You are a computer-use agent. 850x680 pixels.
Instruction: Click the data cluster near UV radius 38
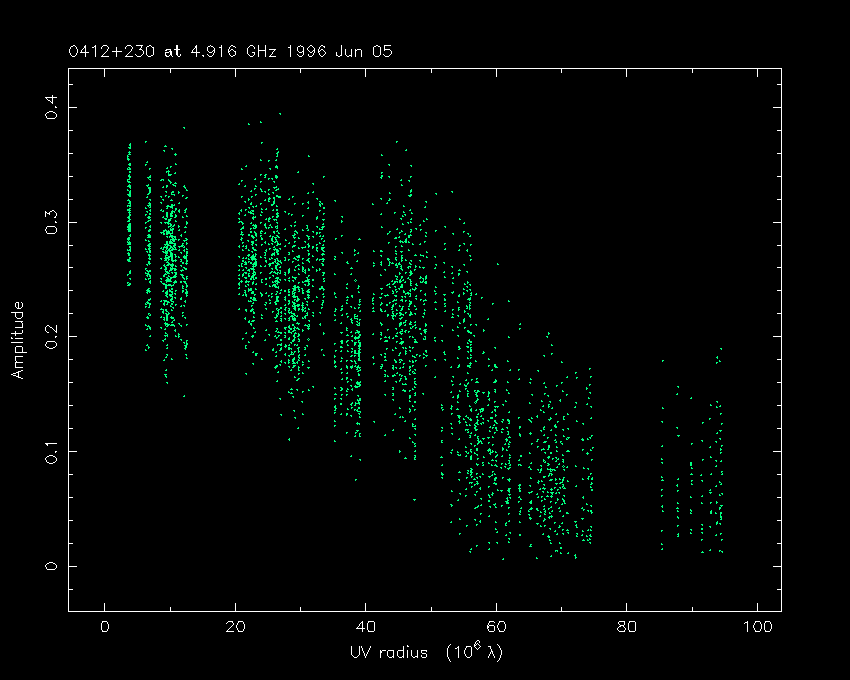354,350
